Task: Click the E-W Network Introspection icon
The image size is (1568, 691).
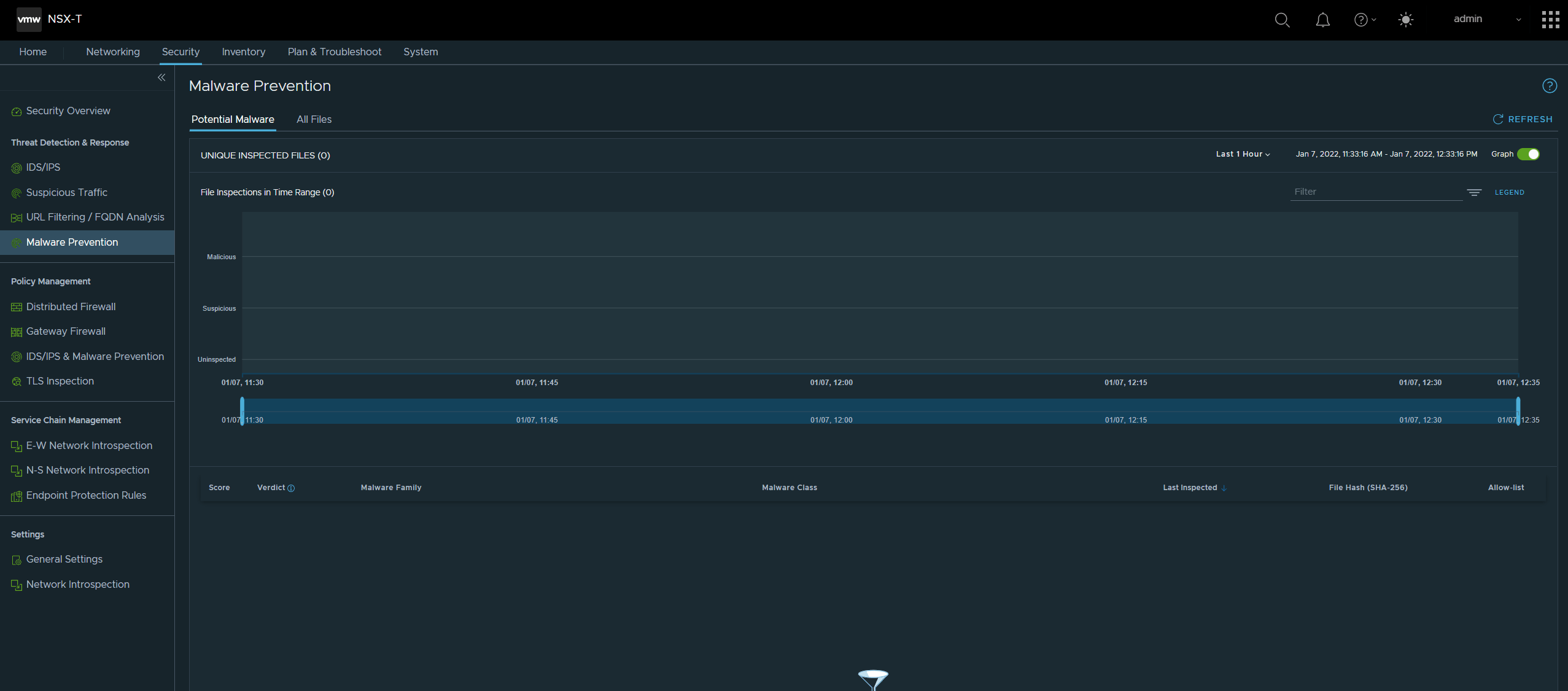Action: click(x=17, y=446)
